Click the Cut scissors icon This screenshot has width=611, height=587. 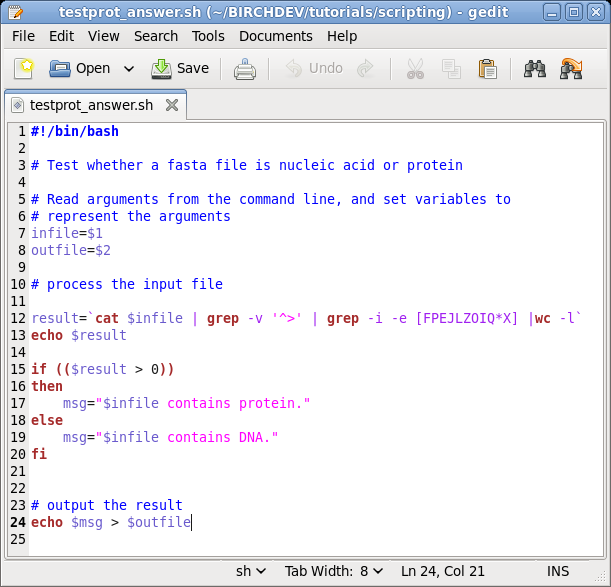(414, 69)
